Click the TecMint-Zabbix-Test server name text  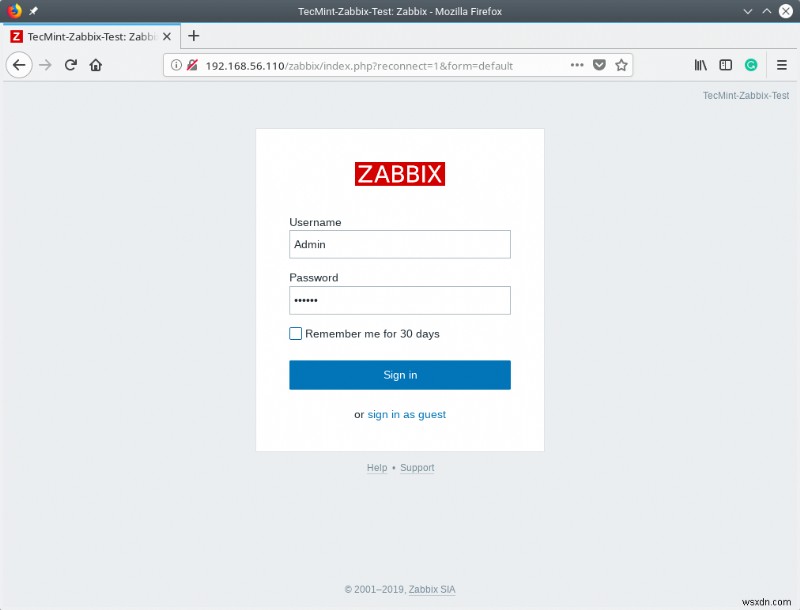point(746,95)
